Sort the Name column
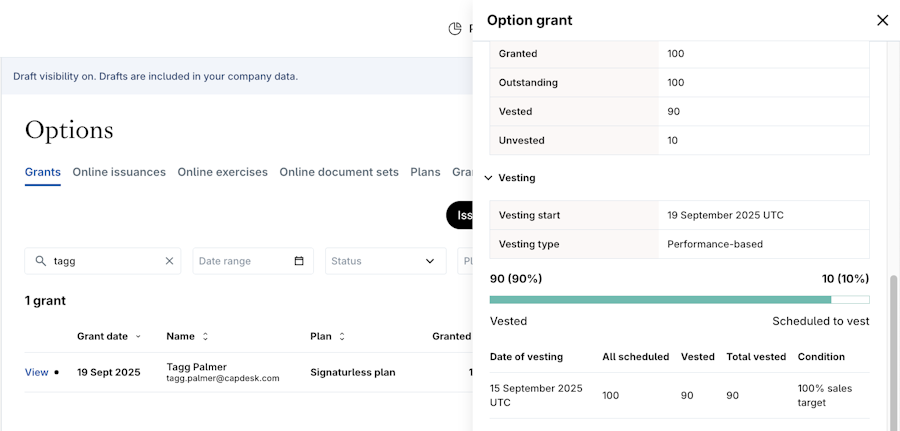The width and height of the screenshot is (900, 431). [205, 337]
